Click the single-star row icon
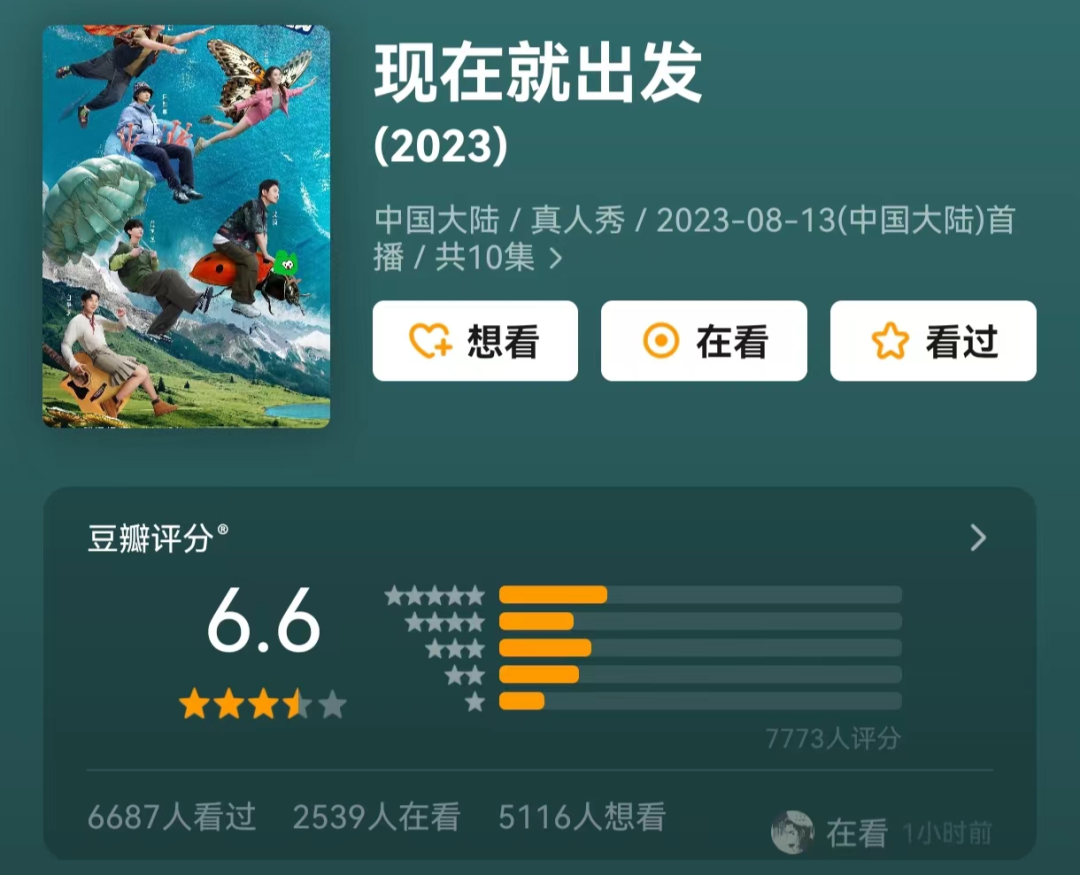Viewport: 1080px width, 875px height. coord(475,703)
